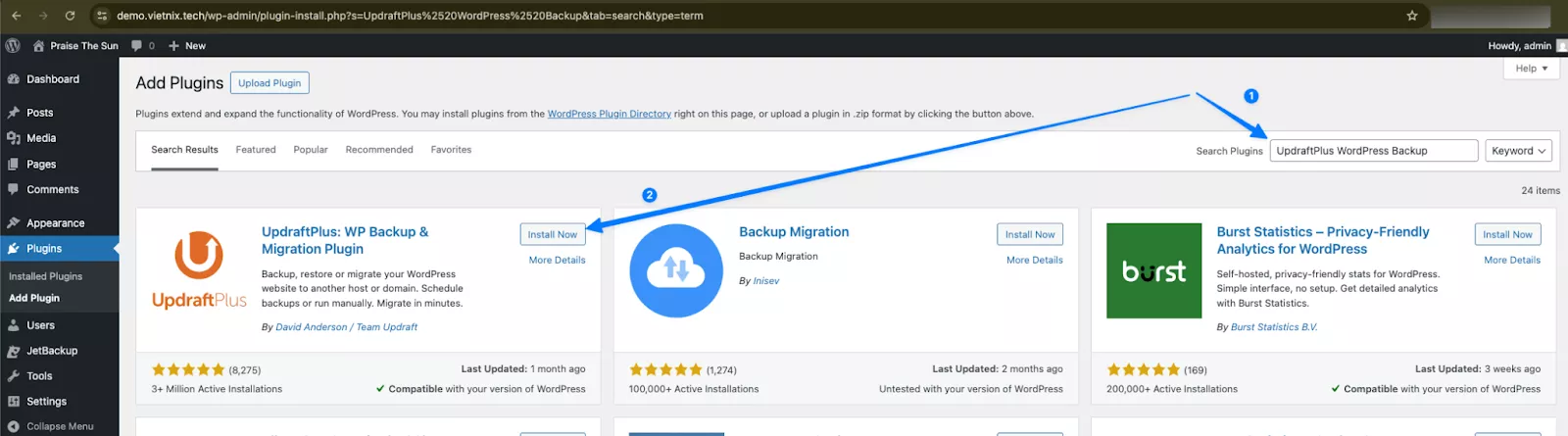Click the Upload Plugin button
The height and width of the screenshot is (436, 1568).
[269, 83]
